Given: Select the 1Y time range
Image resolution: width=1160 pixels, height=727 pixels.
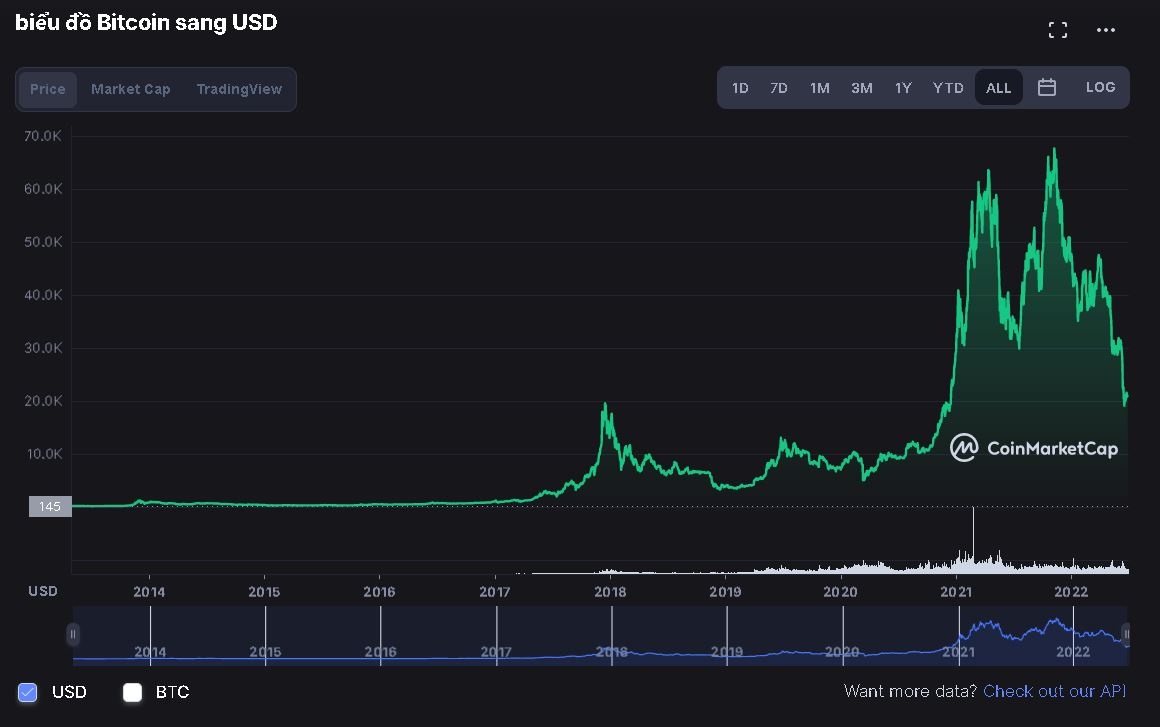Looking at the screenshot, I should pyautogui.click(x=903, y=88).
